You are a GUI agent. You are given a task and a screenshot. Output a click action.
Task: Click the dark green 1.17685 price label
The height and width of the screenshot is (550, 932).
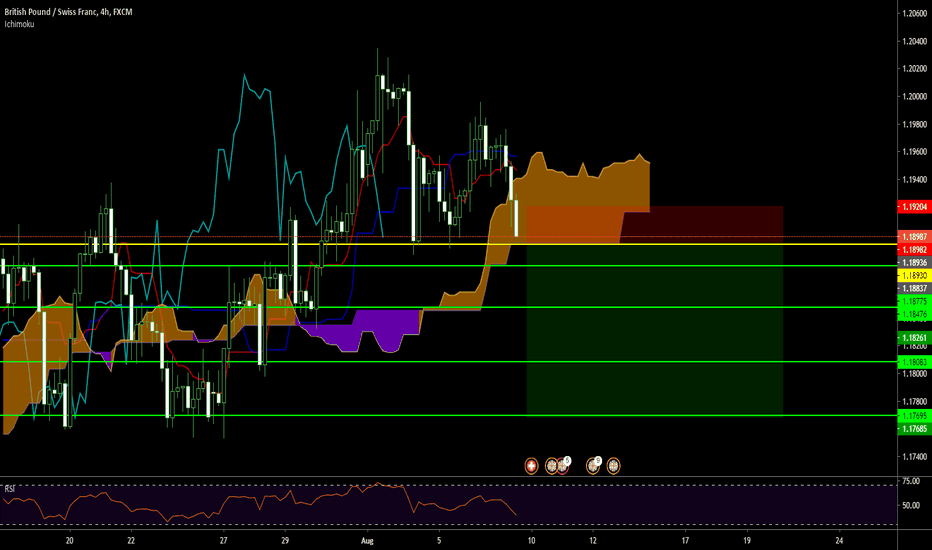pyautogui.click(x=914, y=429)
